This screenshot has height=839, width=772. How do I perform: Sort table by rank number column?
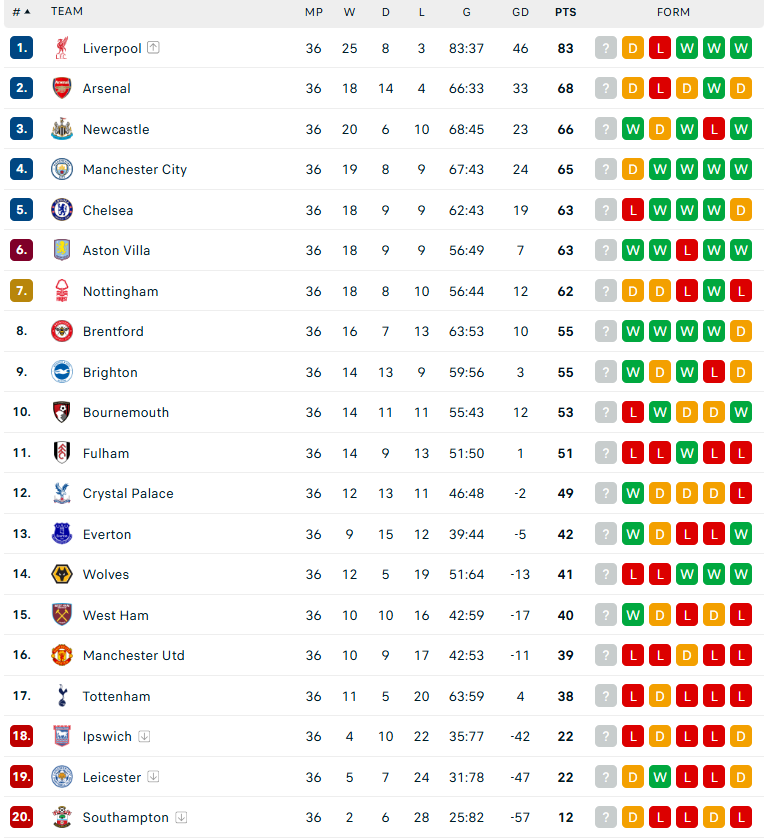(21, 12)
